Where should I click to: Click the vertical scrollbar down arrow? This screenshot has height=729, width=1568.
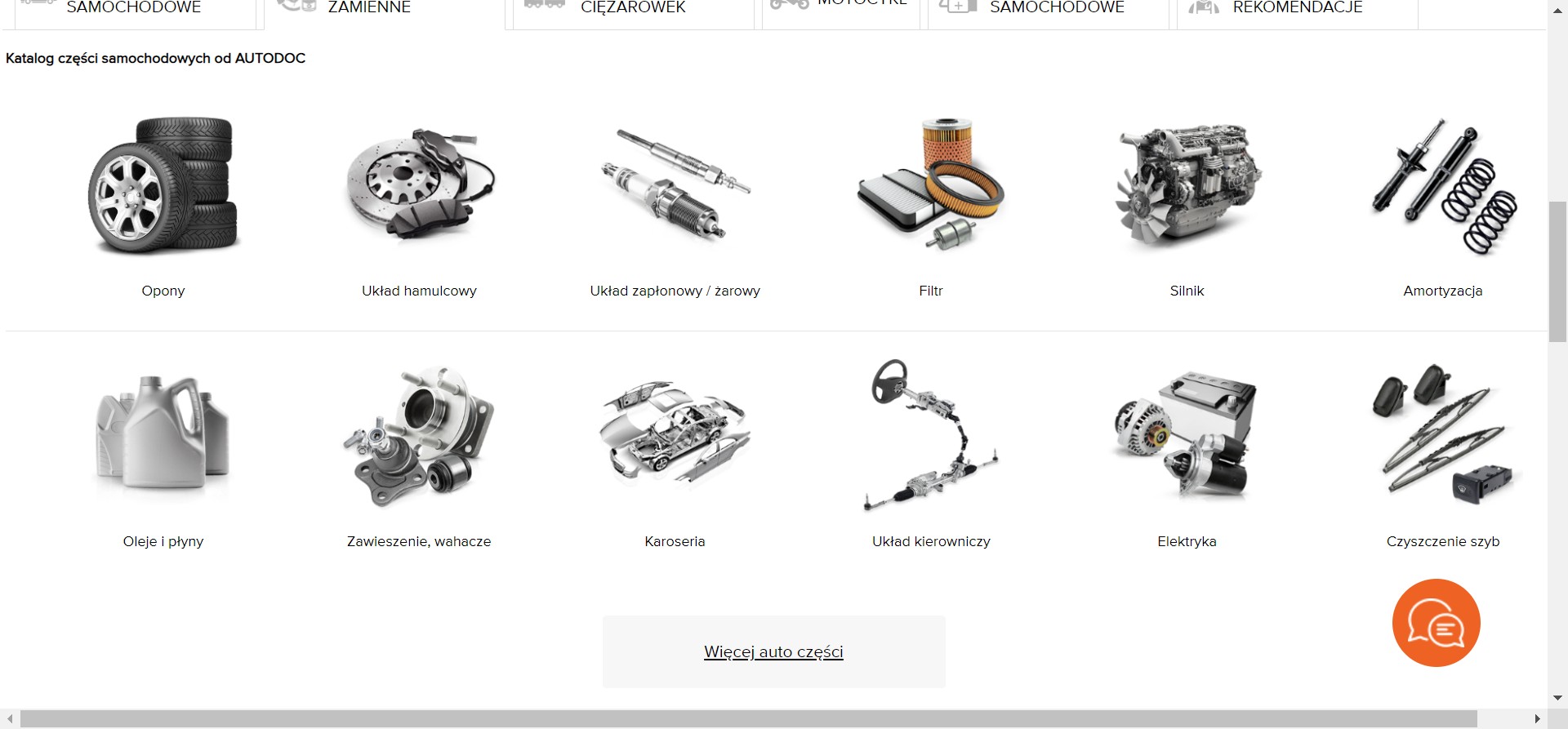point(1557,699)
